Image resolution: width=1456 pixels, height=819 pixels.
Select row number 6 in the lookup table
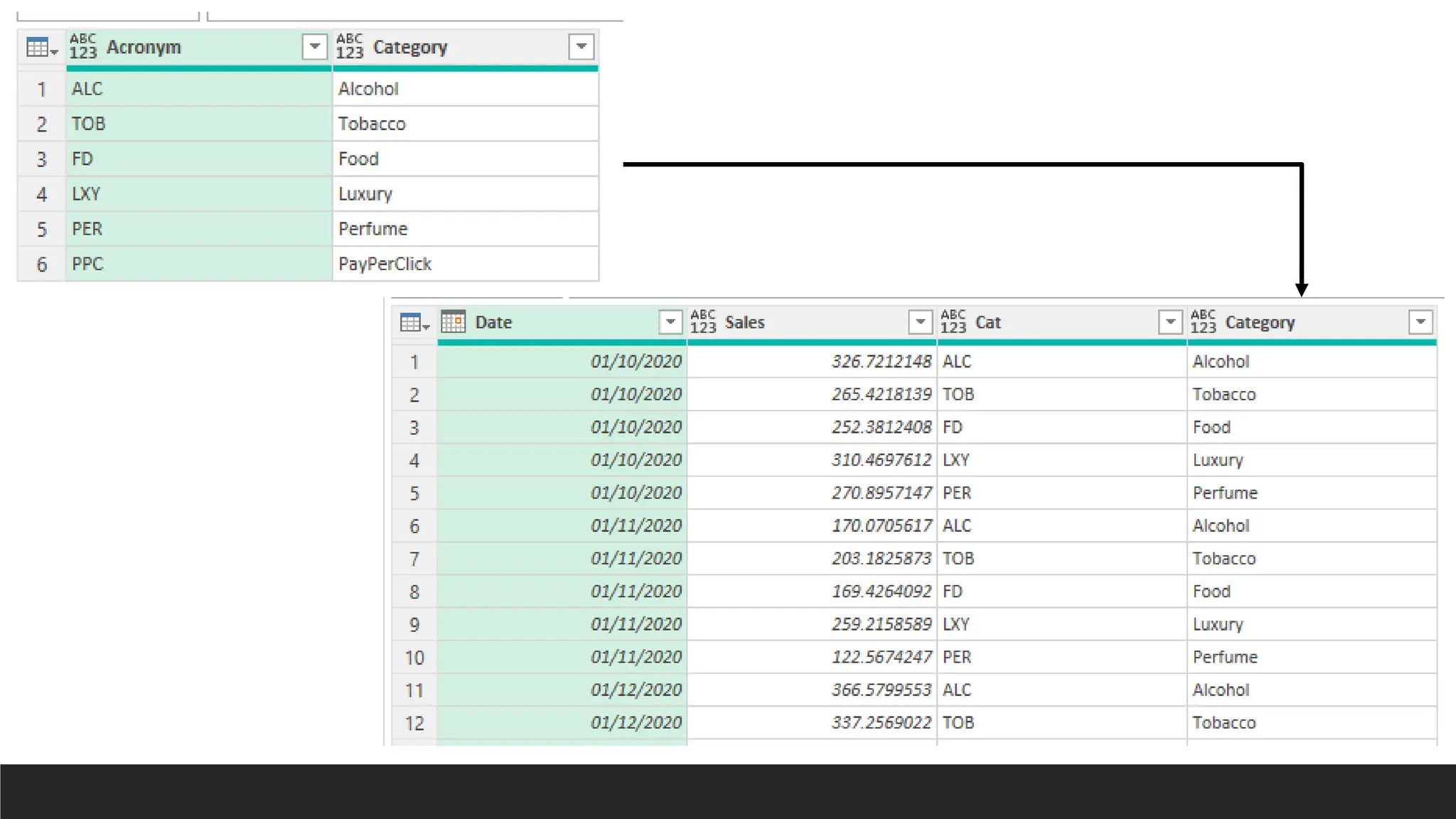(42, 264)
